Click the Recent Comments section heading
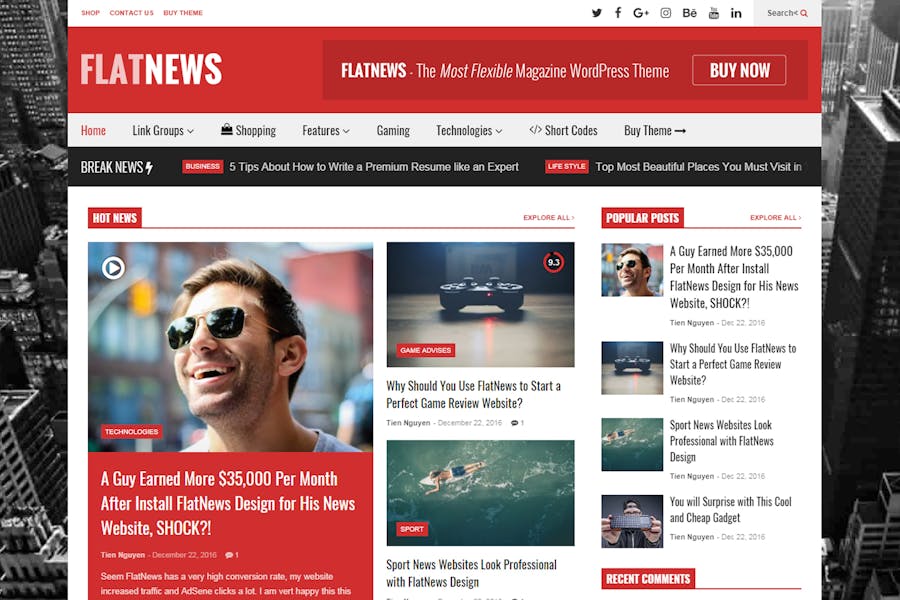The image size is (900, 600). pyautogui.click(x=648, y=579)
